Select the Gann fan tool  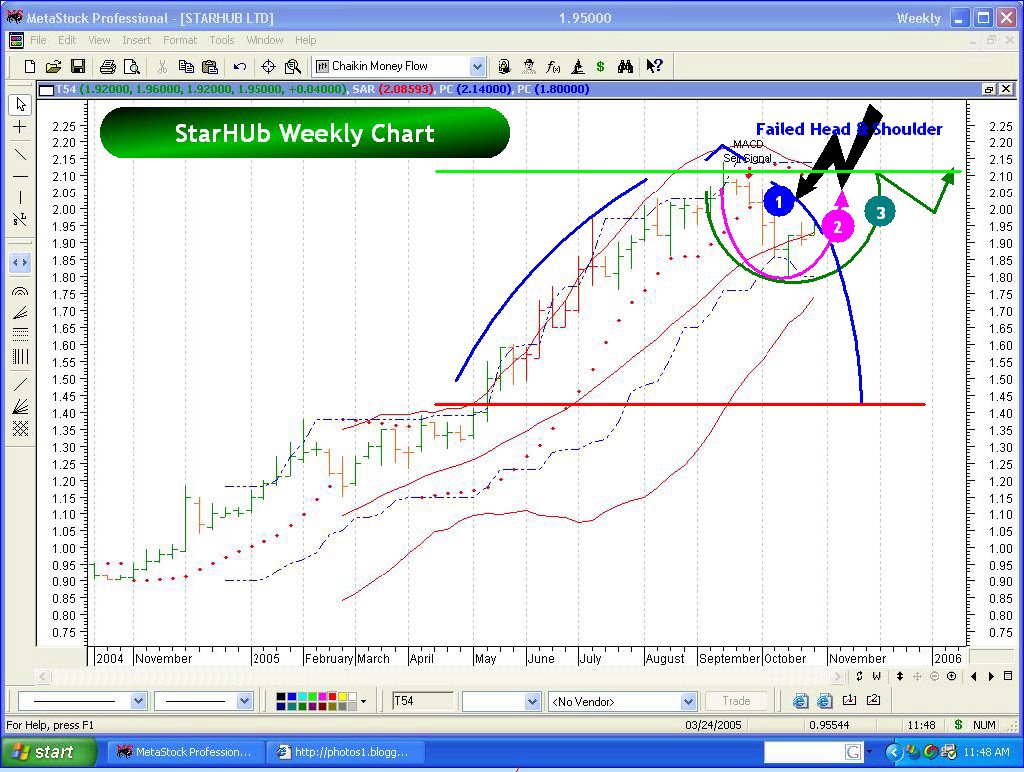20,407
